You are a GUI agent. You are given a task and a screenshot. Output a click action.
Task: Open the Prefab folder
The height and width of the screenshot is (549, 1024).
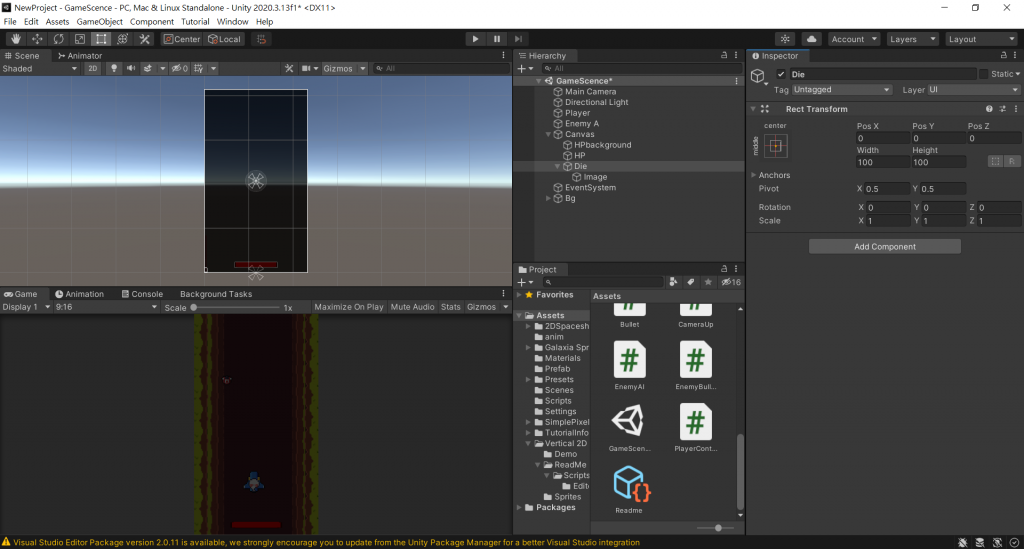557,369
